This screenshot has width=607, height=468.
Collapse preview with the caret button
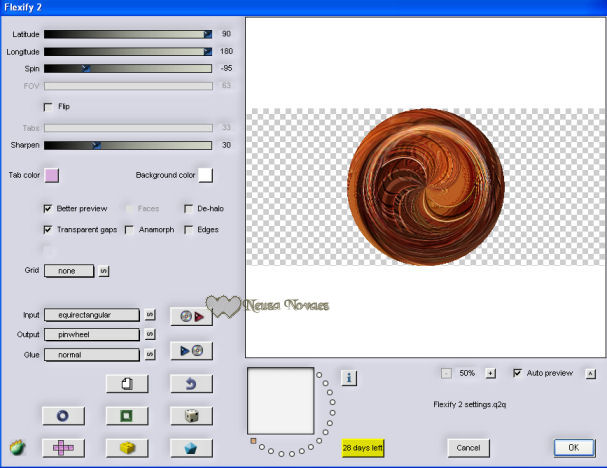pyautogui.click(x=590, y=374)
